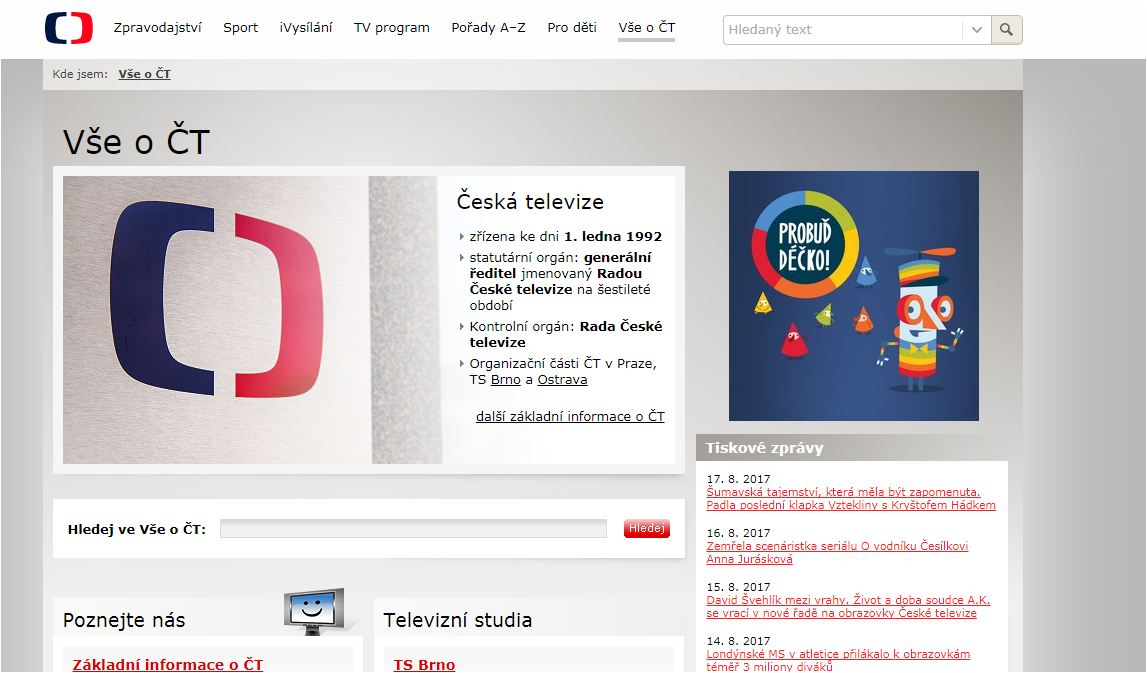Screen dimensions: 1147x673
Task: Click the Poznejte nás heading
Action: coord(124,620)
